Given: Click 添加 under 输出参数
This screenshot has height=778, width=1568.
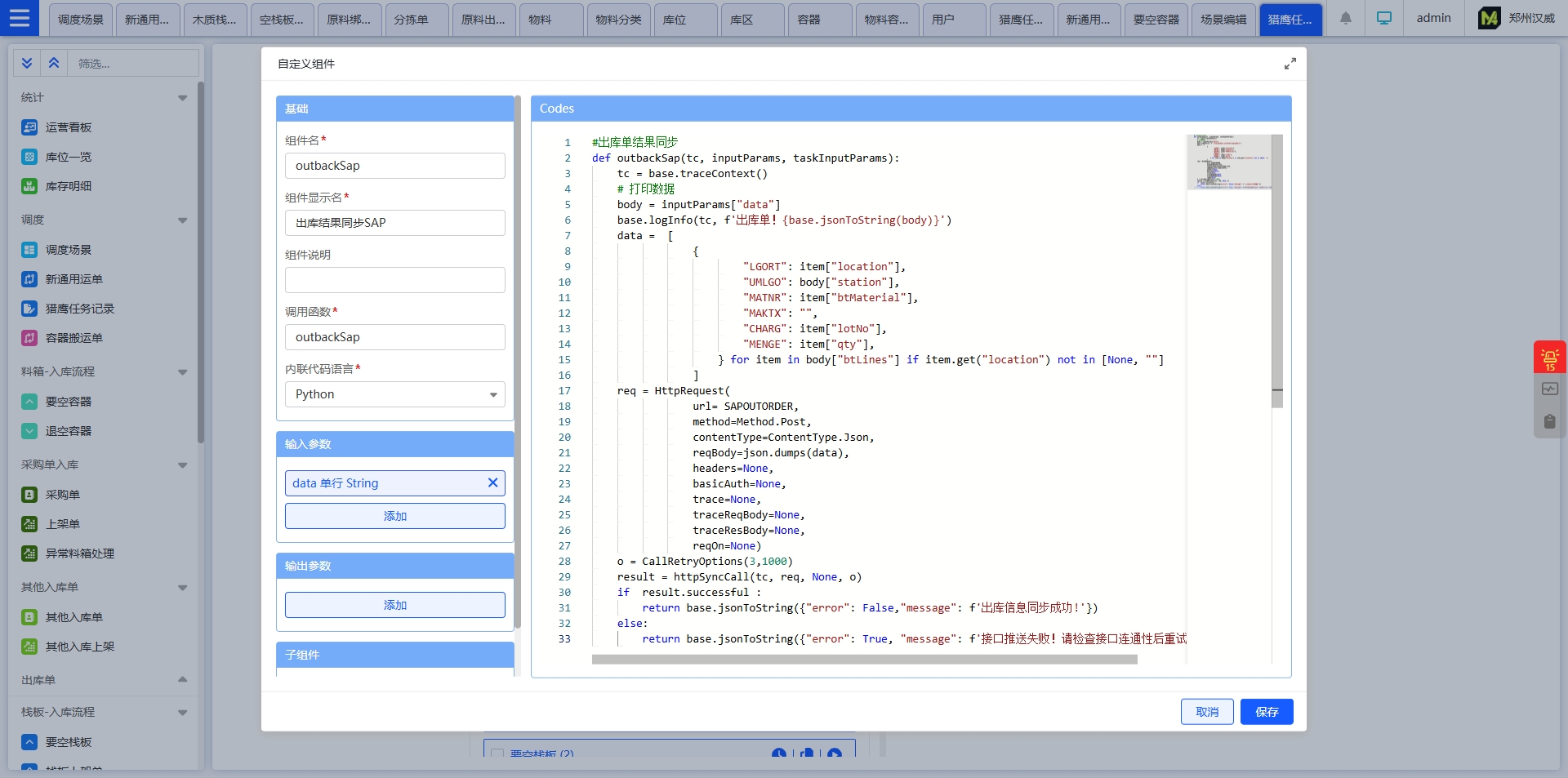Looking at the screenshot, I should (394, 605).
